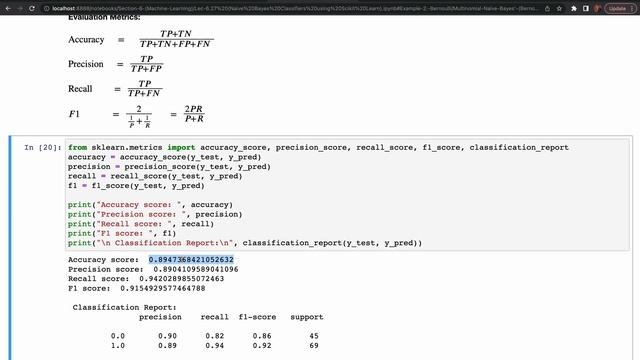Screen dimensions: 640x360
Task: Click the print "Precision score: " line
Action: tap(155, 214)
